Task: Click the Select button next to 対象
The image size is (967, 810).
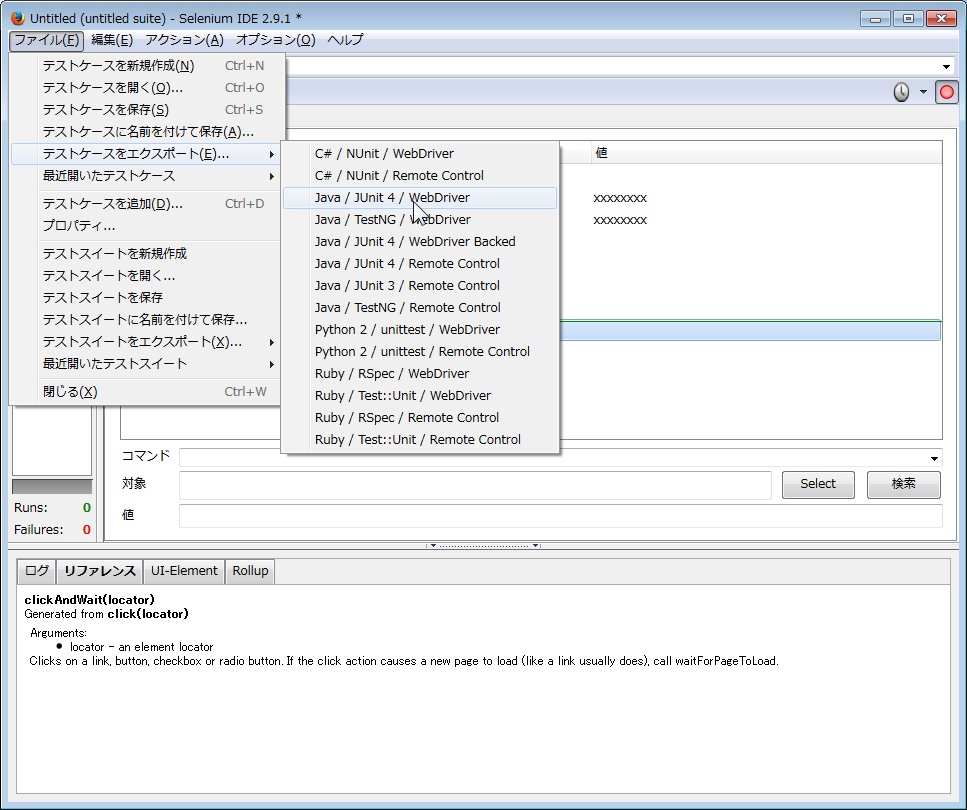Action: pyautogui.click(x=818, y=484)
